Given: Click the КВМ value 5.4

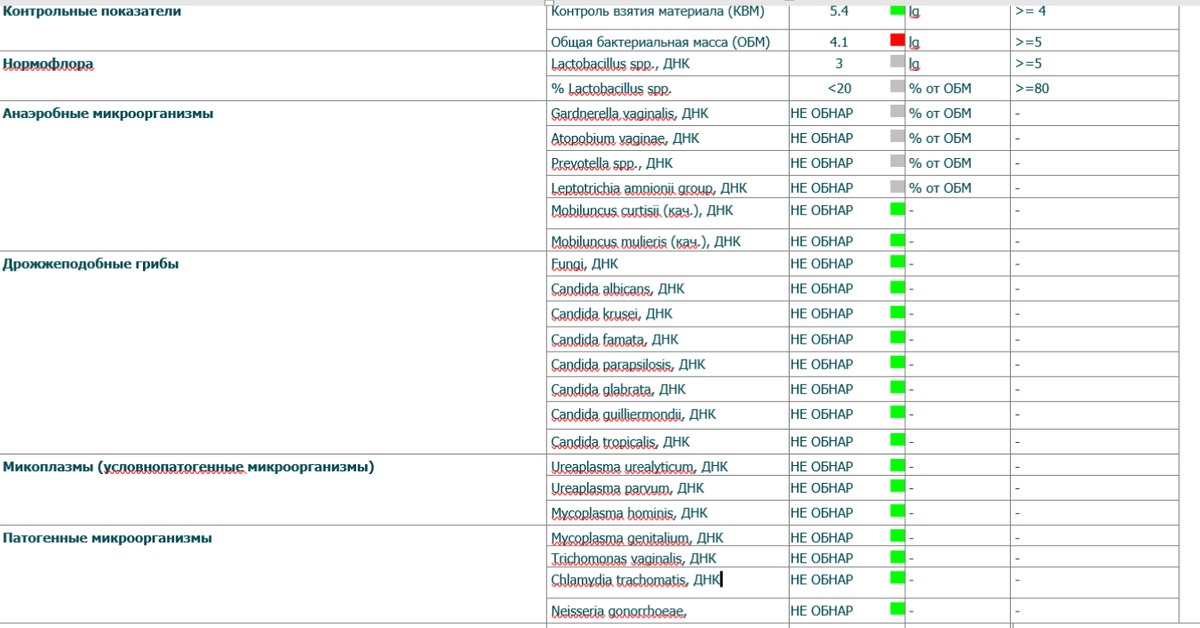Looking at the screenshot, I should pyautogui.click(x=838, y=12).
